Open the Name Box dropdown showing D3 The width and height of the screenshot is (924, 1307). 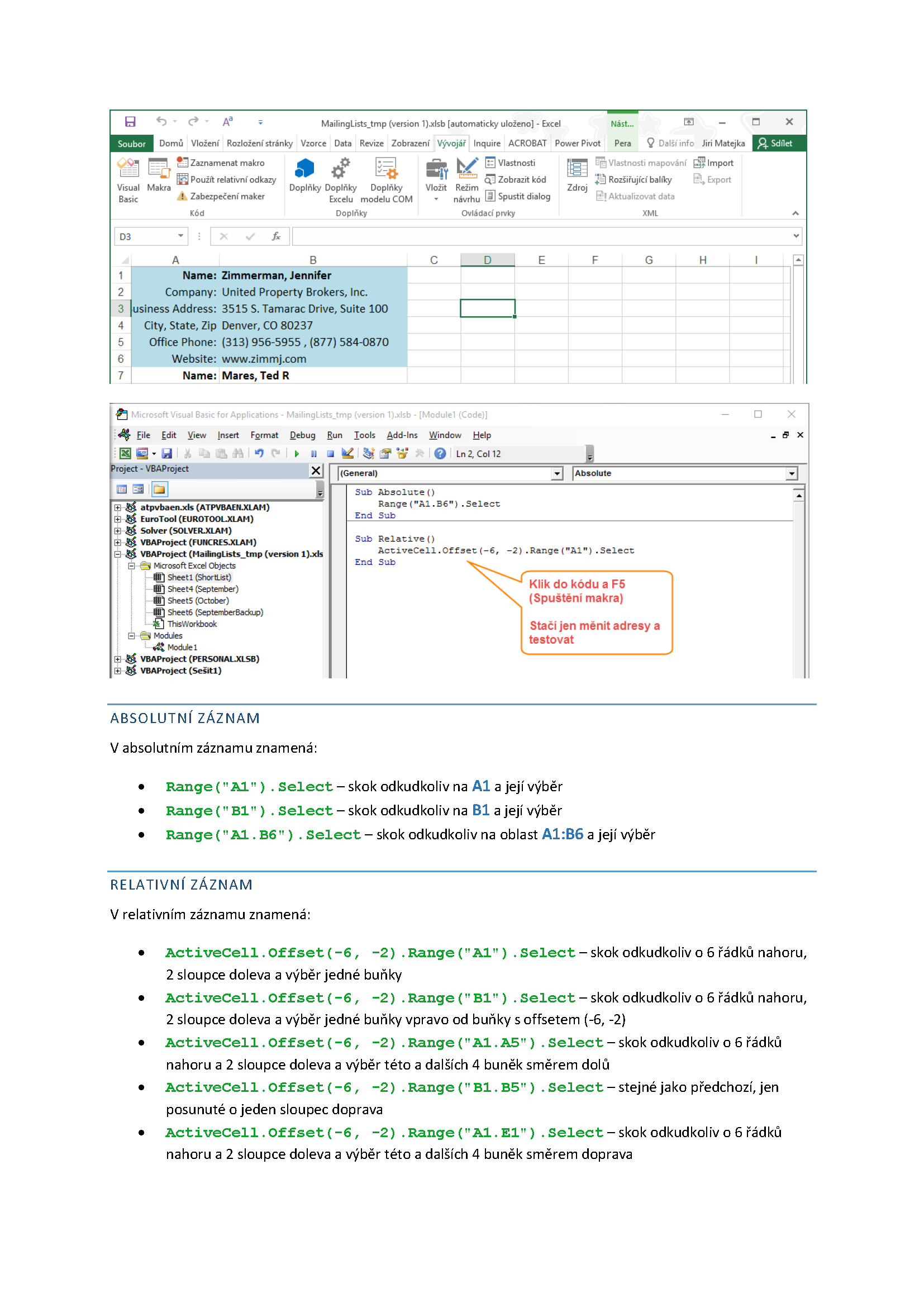[x=180, y=236]
